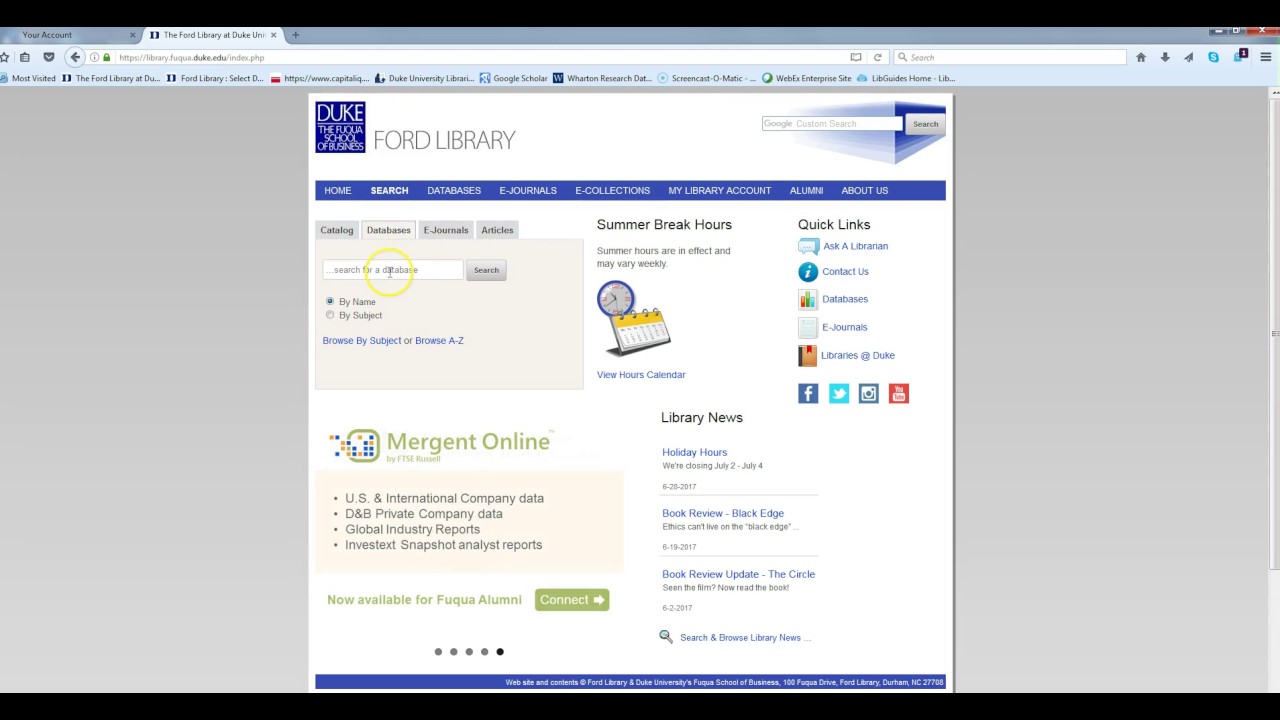Open LibGuides Home bookmark
The width and height of the screenshot is (1280, 720).
click(907, 78)
